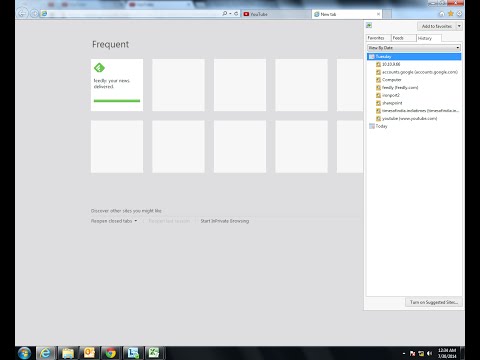Open Add to favorites dropdown arrow
The width and height of the screenshot is (480, 360).
(459, 26)
